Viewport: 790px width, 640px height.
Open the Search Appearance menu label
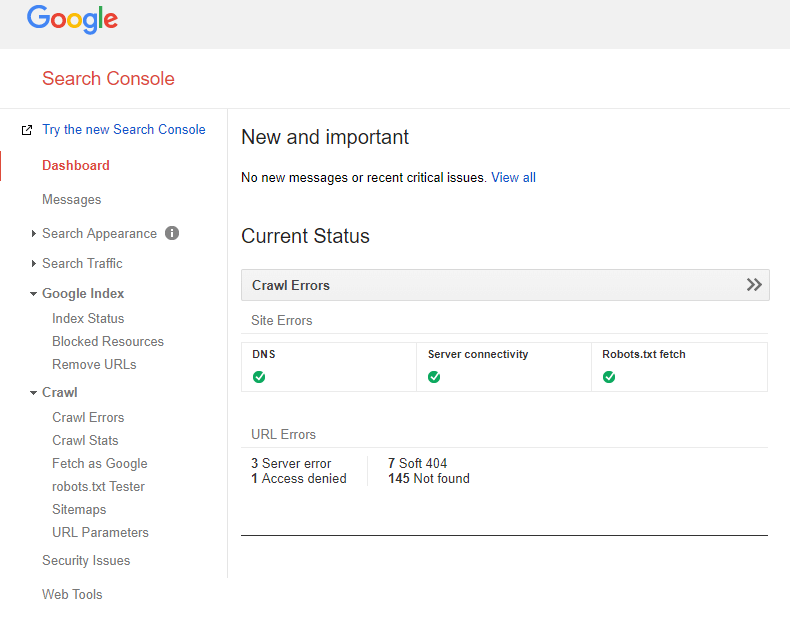[x=99, y=233]
